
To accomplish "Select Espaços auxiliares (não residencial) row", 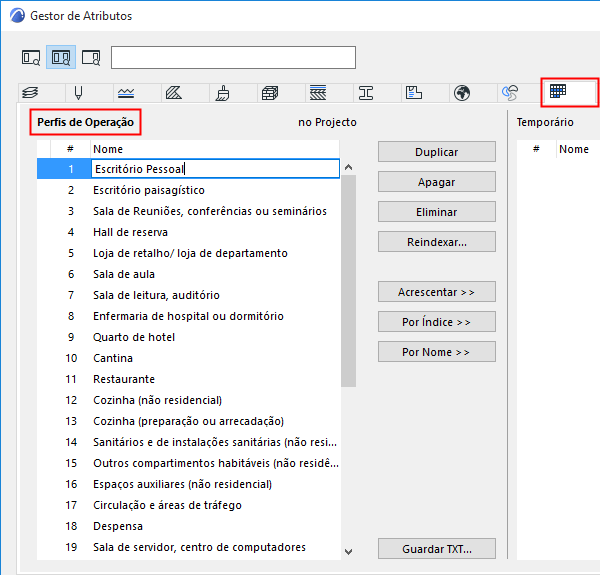I will pos(188,485).
